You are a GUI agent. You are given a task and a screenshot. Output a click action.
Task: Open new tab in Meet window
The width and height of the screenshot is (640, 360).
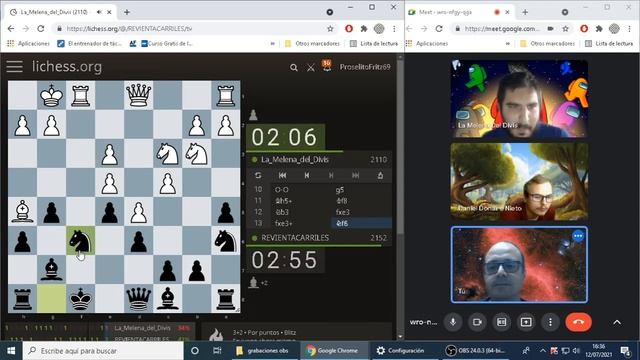(525, 12)
